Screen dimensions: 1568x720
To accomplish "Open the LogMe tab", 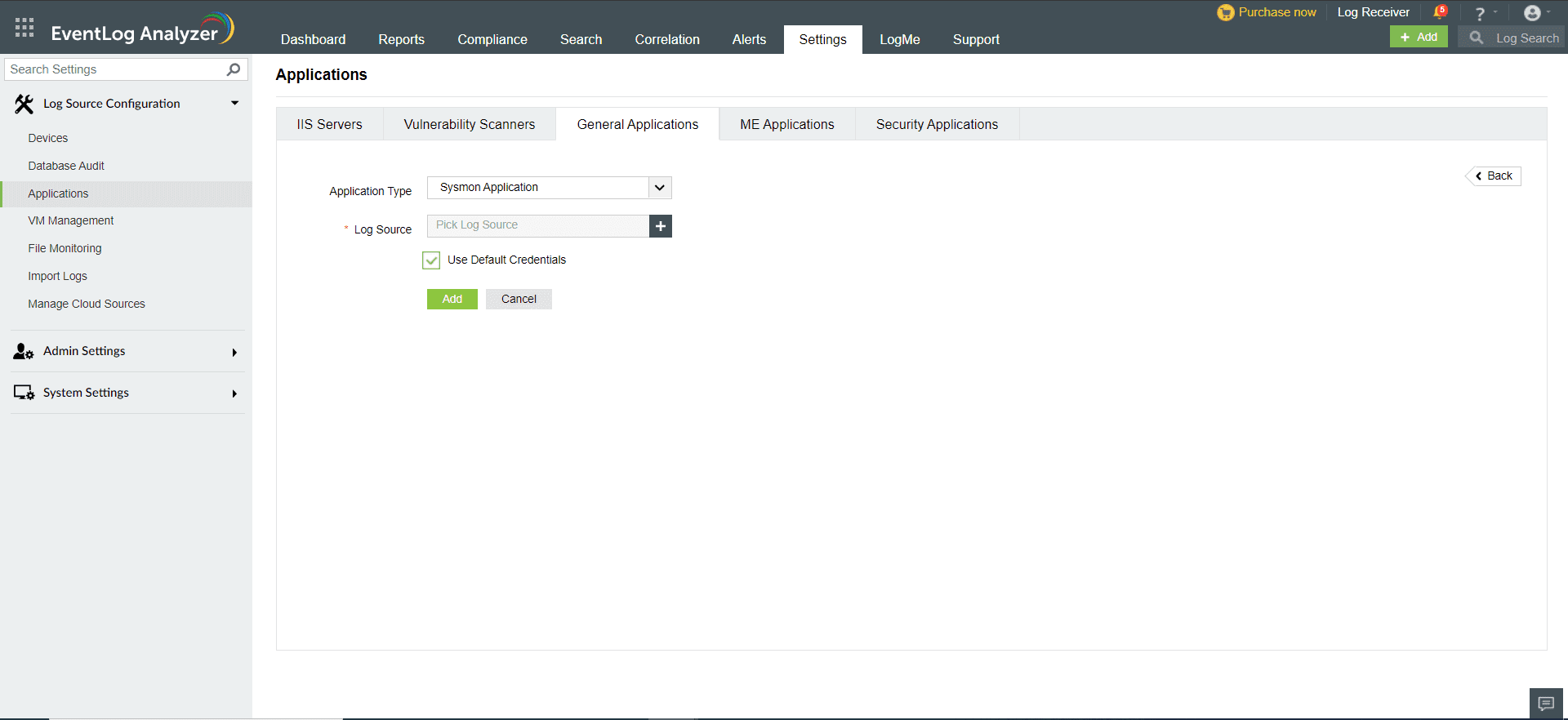I will tap(899, 39).
